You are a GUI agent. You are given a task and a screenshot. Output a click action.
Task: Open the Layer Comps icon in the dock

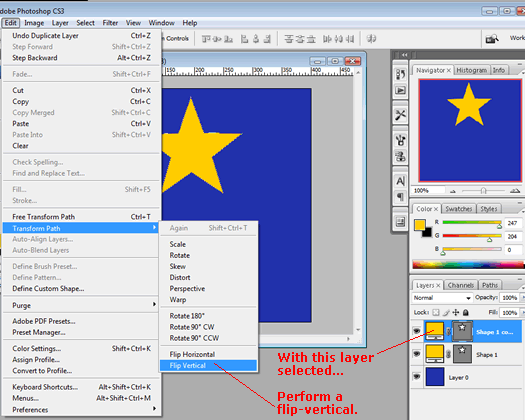coord(400,222)
